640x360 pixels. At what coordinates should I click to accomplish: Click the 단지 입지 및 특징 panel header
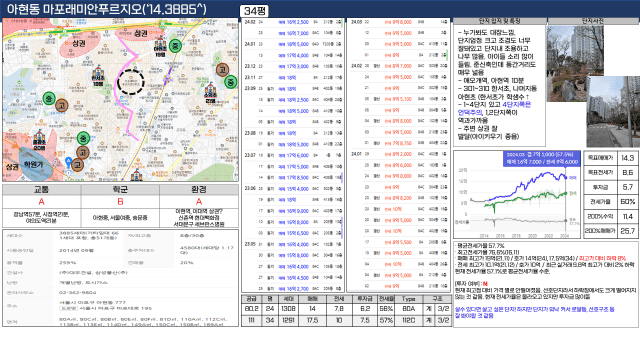[500, 21]
